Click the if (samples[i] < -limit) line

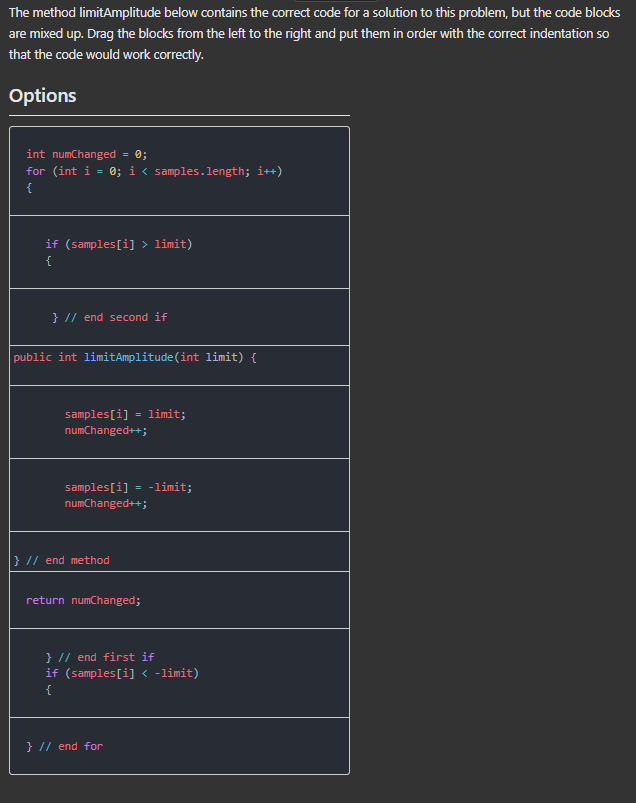(x=123, y=673)
